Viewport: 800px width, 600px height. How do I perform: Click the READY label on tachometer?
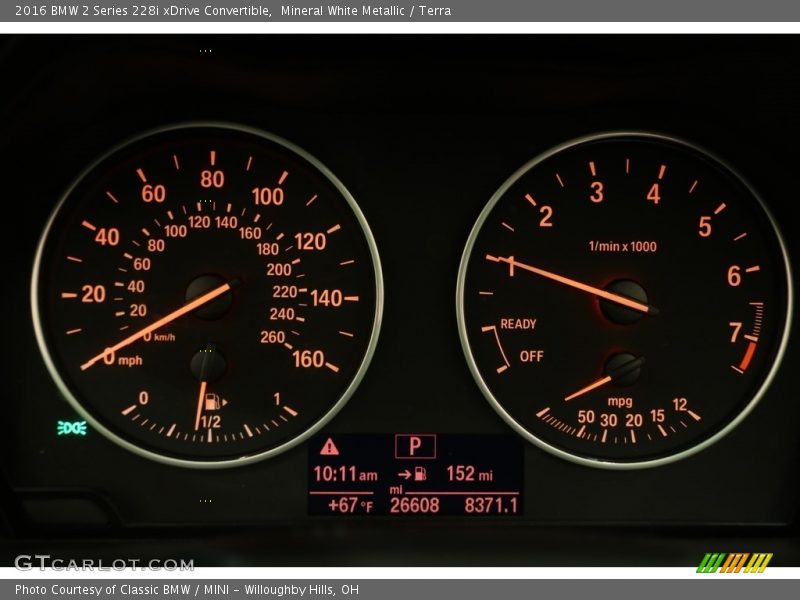(x=518, y=324)
